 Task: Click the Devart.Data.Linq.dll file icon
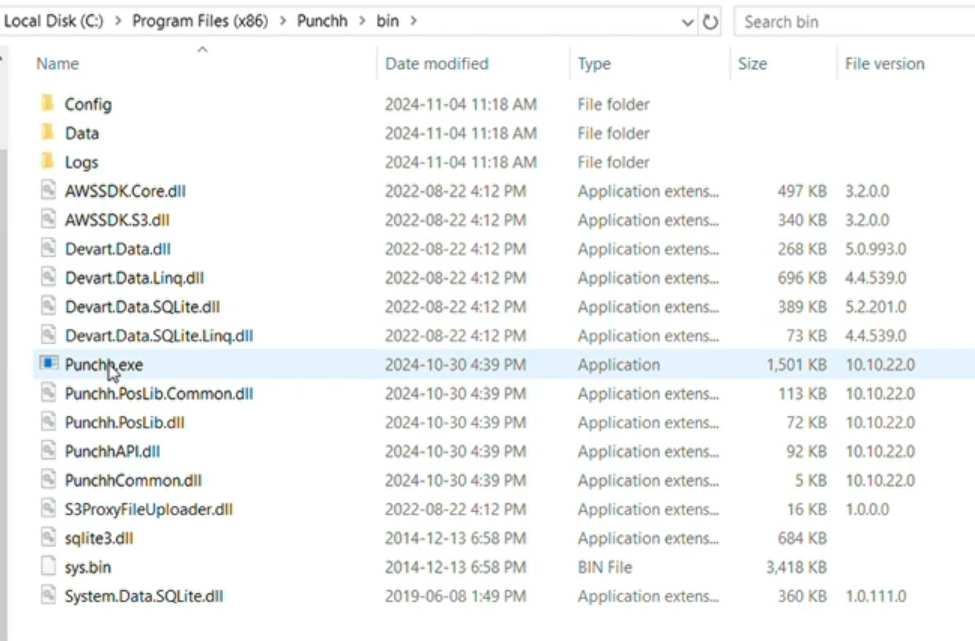tap(49, 277)
